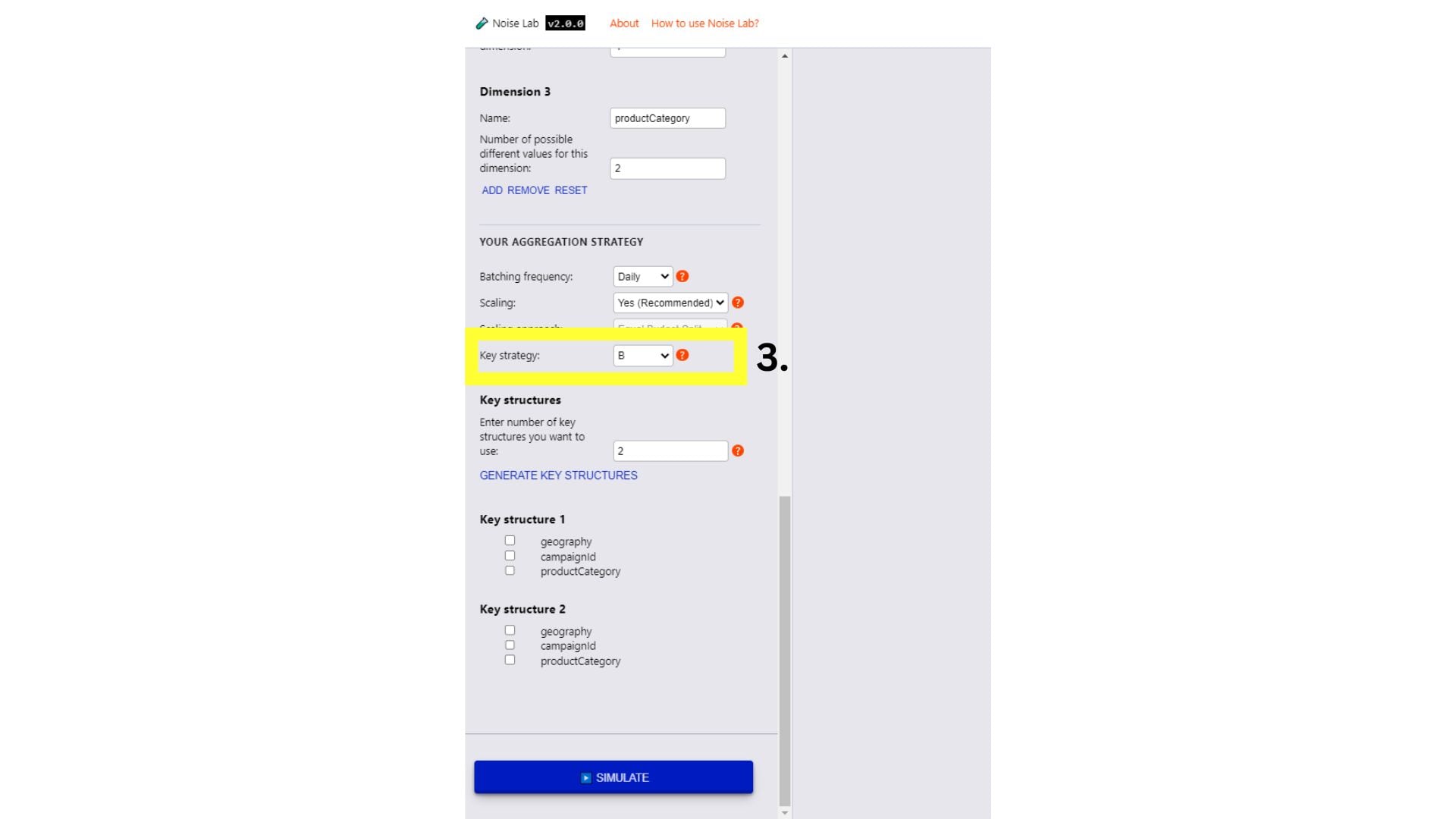
Task: Click GENERATE KEY STRUCTURES link
Action: point(558,475)
